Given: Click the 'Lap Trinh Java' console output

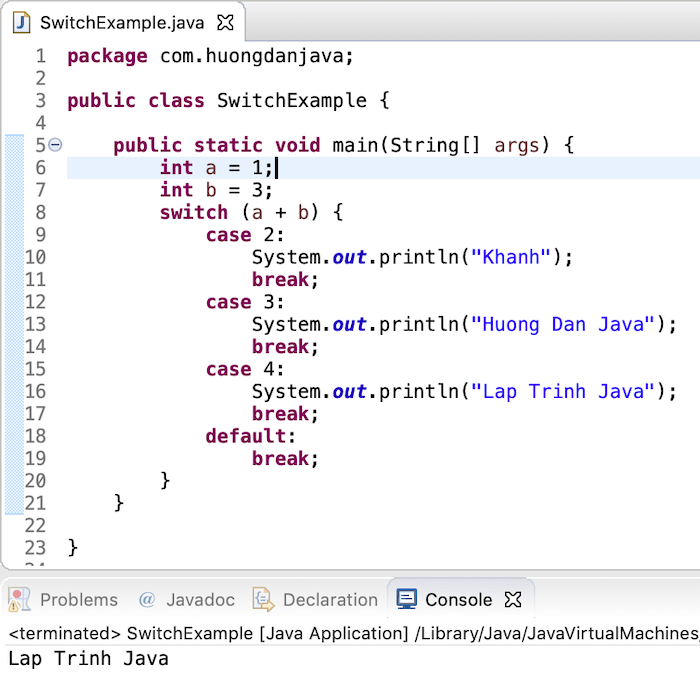Looking at the screenshot, I should click(88, 659).
